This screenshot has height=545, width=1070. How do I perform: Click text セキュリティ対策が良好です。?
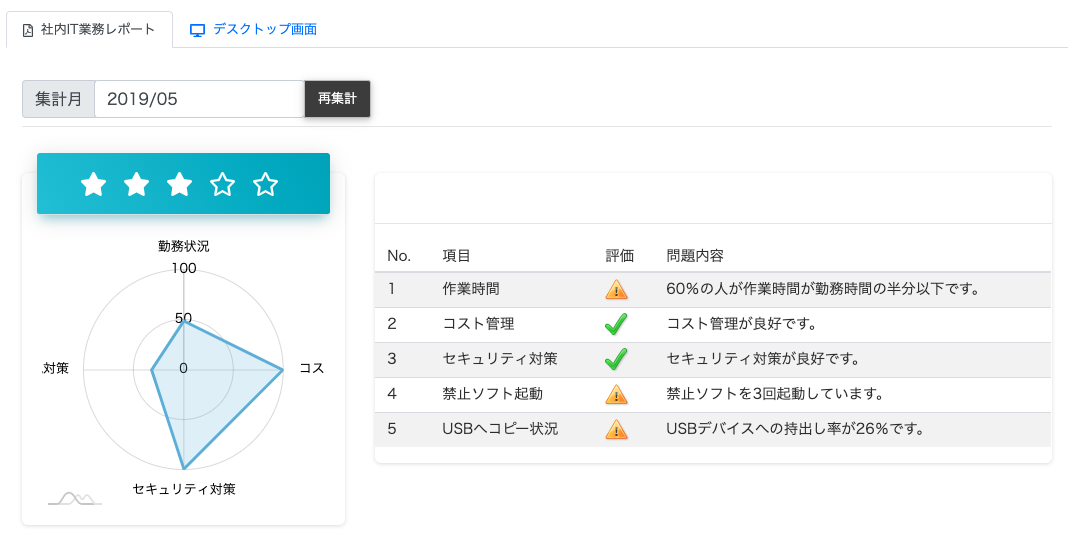click(x=763, y=358)
